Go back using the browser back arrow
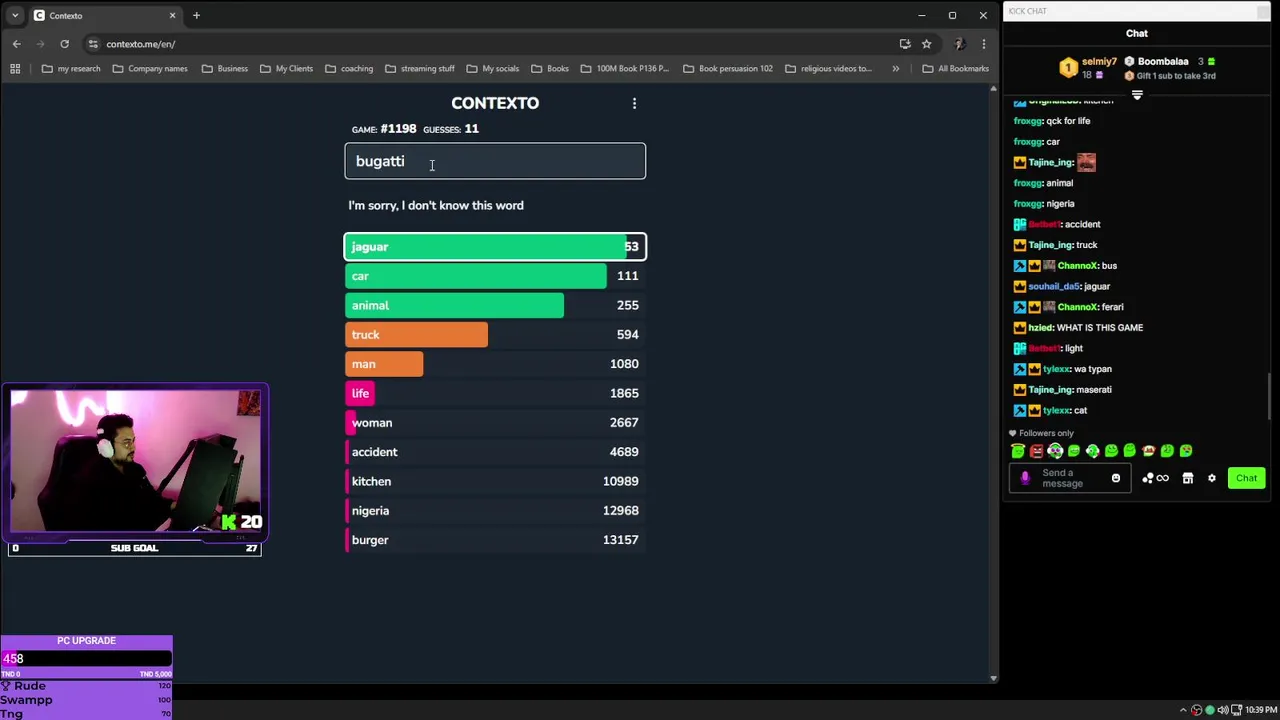Image resolution: width=1280 pixels, height=720 pixels. click(x=17, y=44)
